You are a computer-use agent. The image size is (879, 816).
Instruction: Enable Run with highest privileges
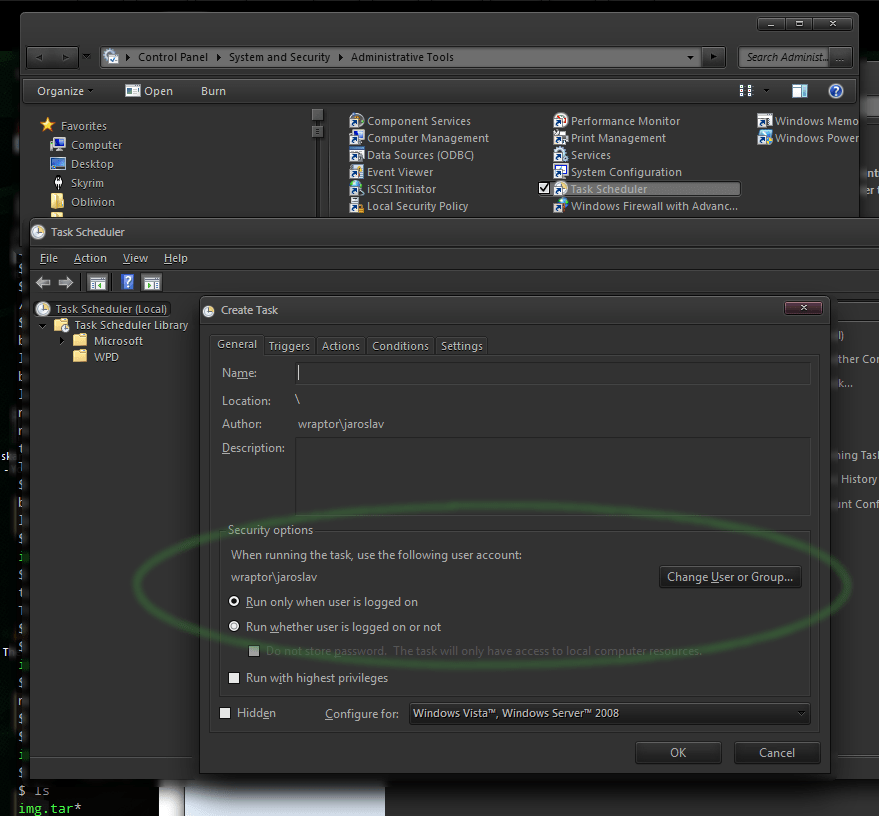[x=234, y=678]
